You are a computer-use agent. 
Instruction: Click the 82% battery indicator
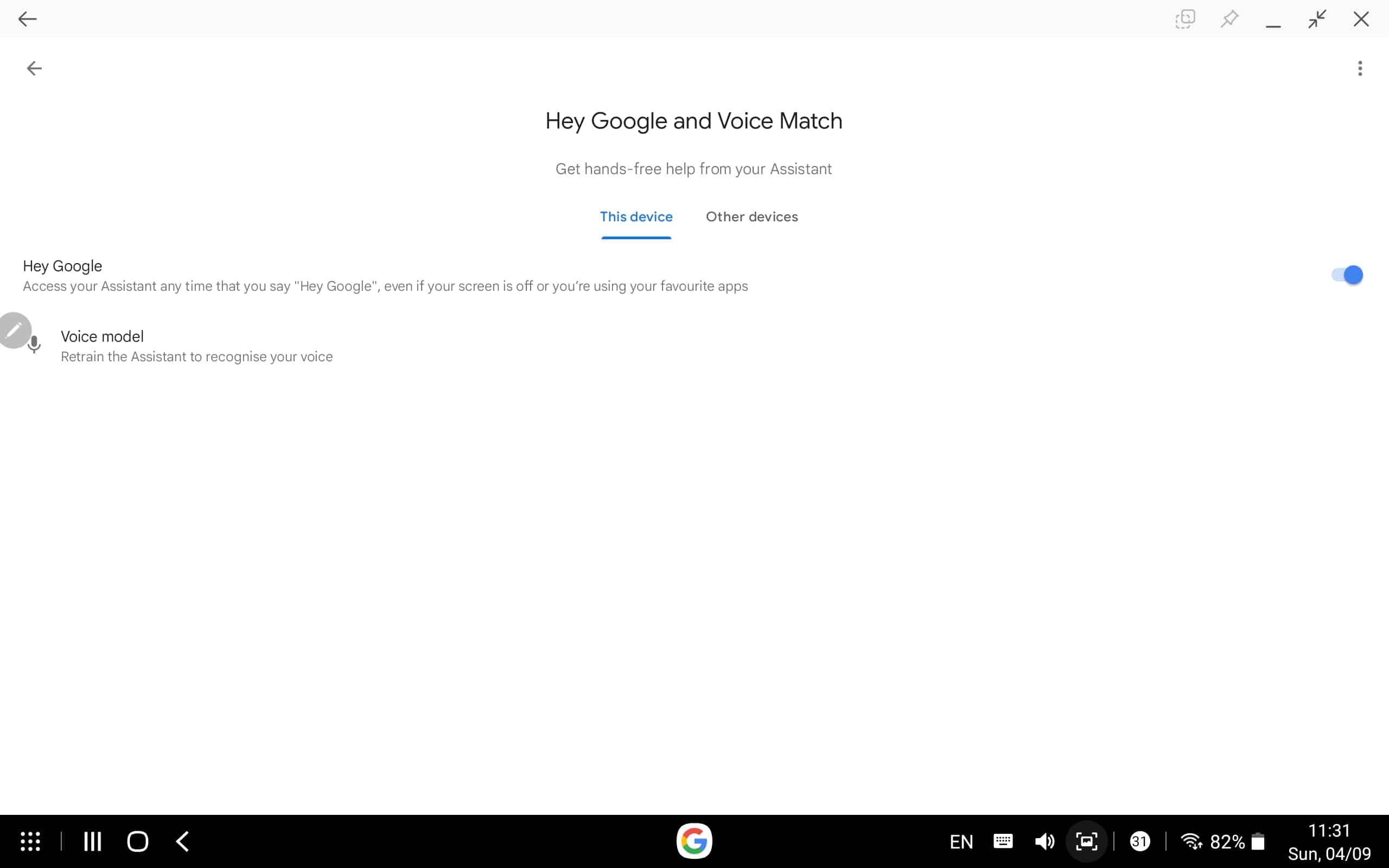click(1237, 842)
